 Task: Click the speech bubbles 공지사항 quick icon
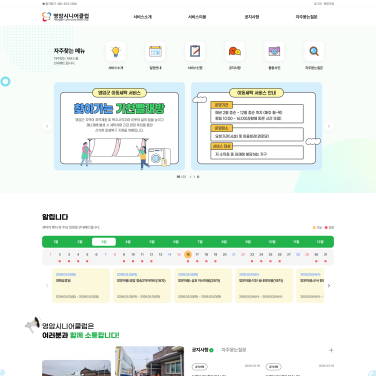(235, 51)
